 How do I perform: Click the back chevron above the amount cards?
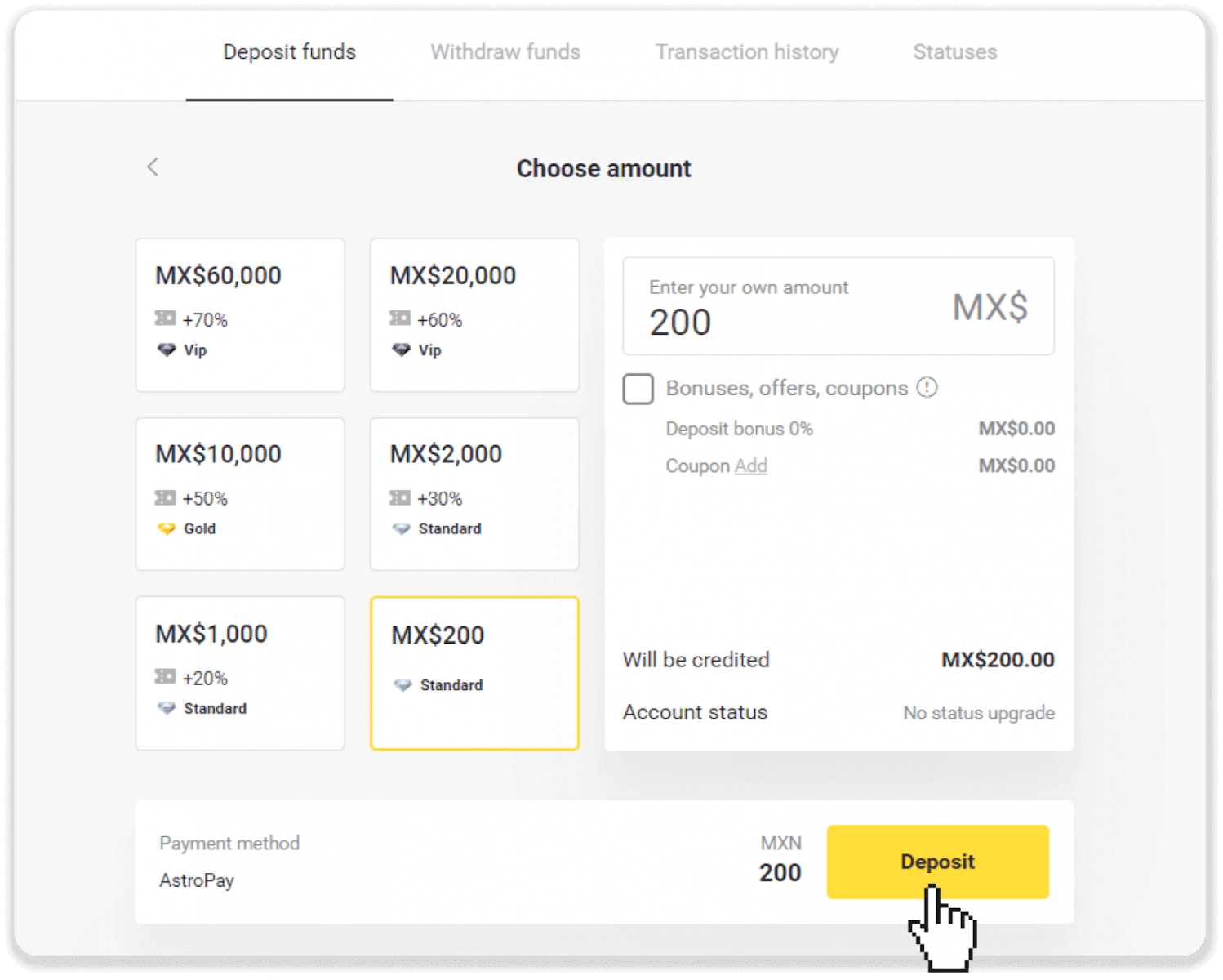(x=153, y=167)
